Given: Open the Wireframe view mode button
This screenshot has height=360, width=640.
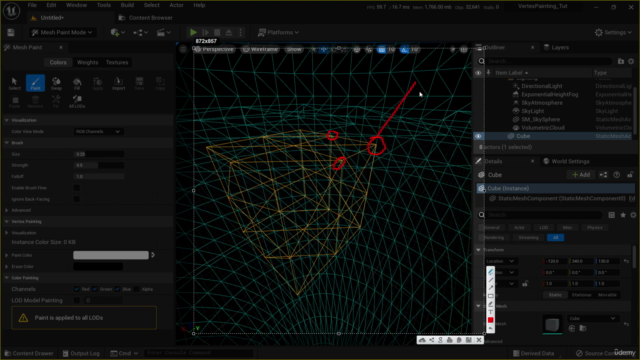Looking at the screenshot, I should (260, 49).
